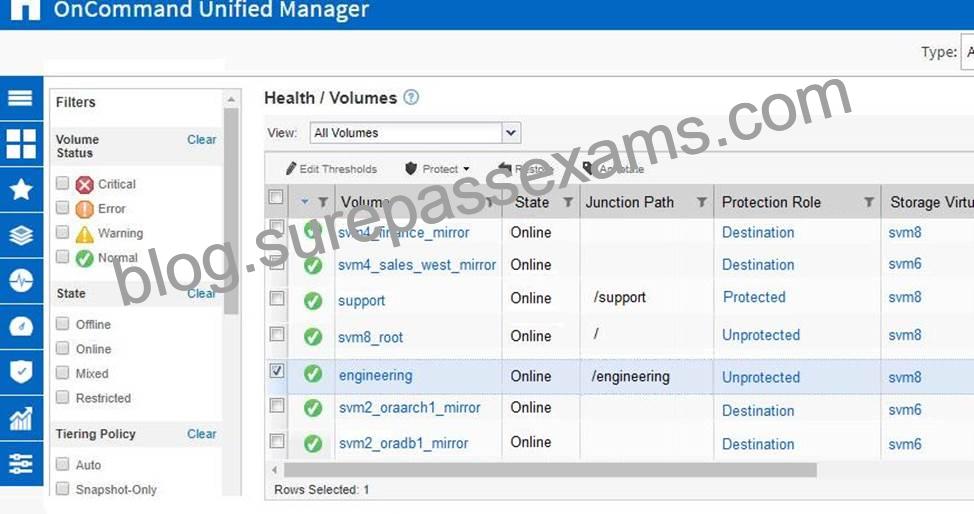The width and height of the screenshot is (974, 514).
Task: Enable the Offline state filter checkbox
Action: pos(62,323)
